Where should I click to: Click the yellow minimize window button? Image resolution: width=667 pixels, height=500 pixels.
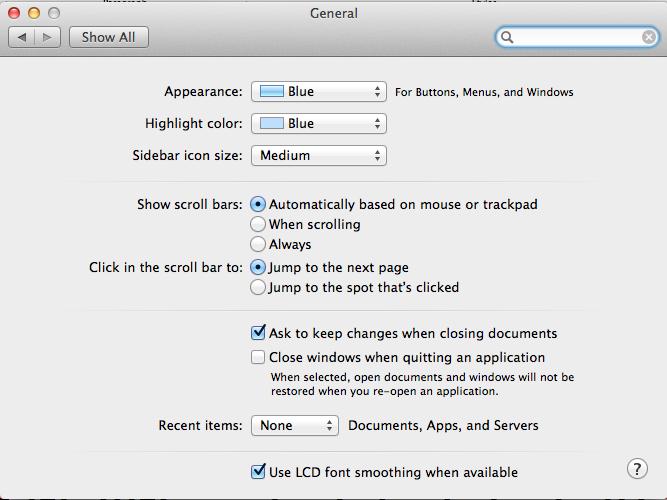34,13
